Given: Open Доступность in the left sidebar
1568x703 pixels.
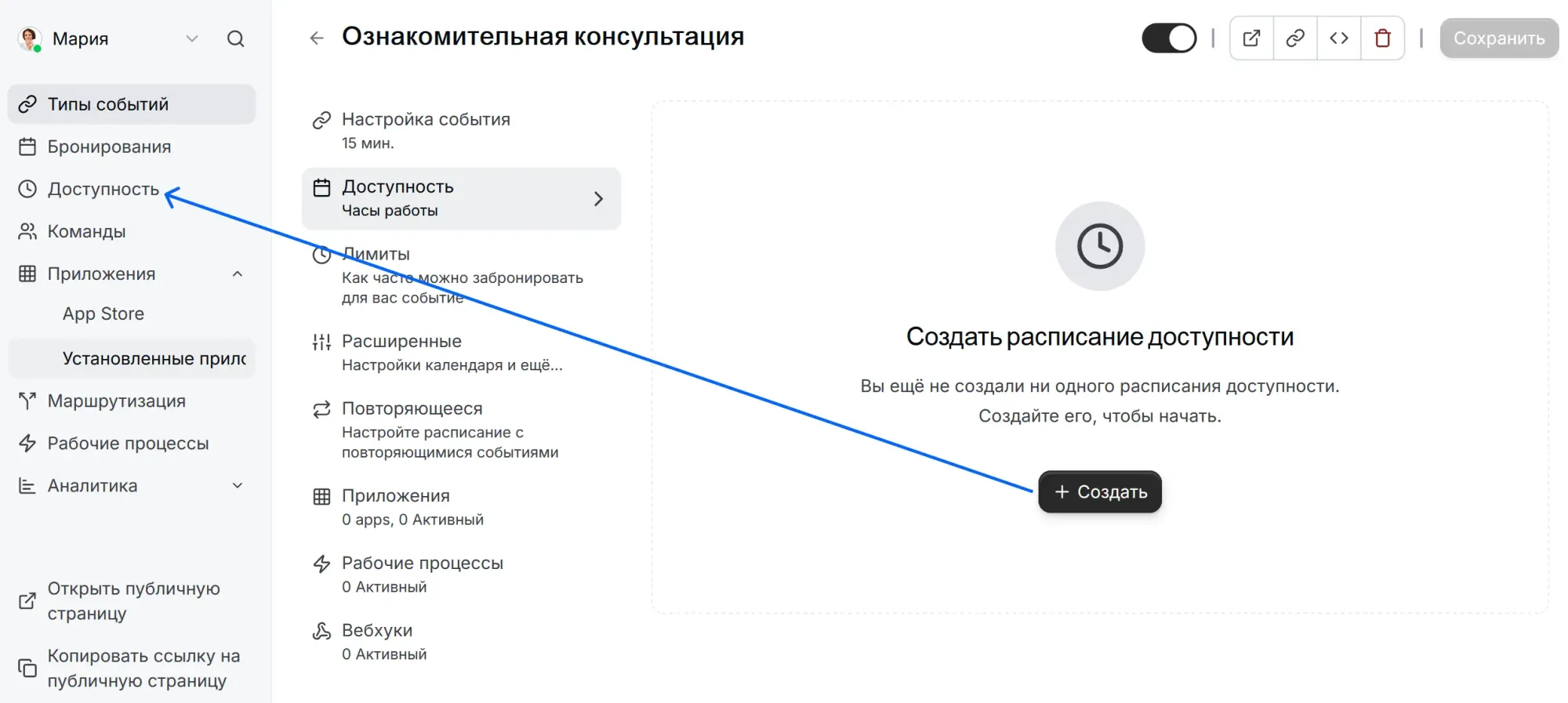Looking at the screenshot, I should [103, 189].
